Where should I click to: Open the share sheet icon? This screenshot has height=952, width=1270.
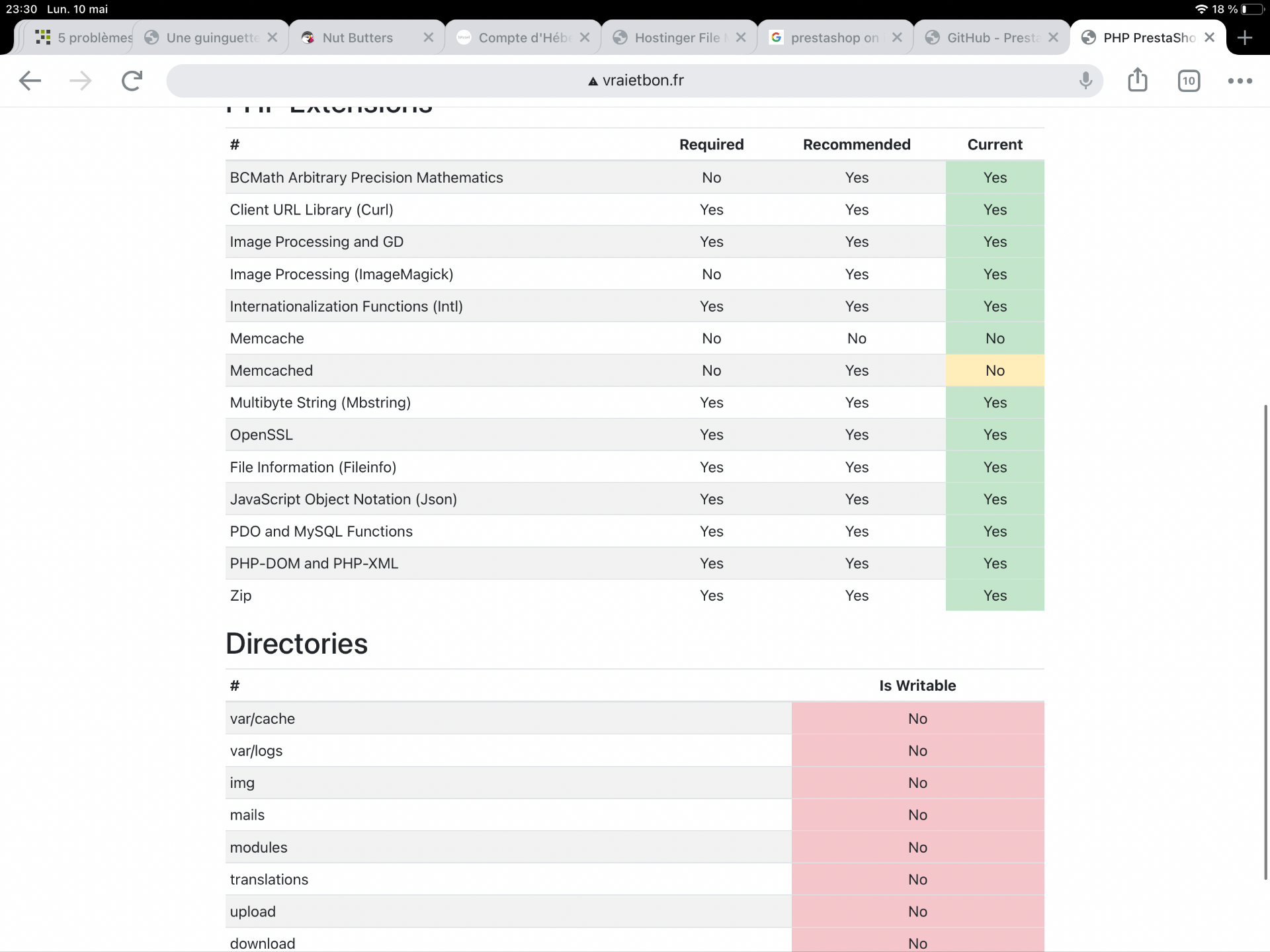pyautogui.click(x=1137, y=80)
